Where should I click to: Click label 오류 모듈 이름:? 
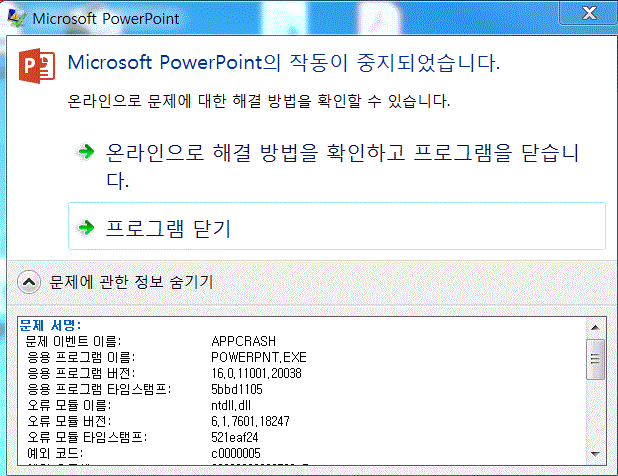[x=69, y=405]
